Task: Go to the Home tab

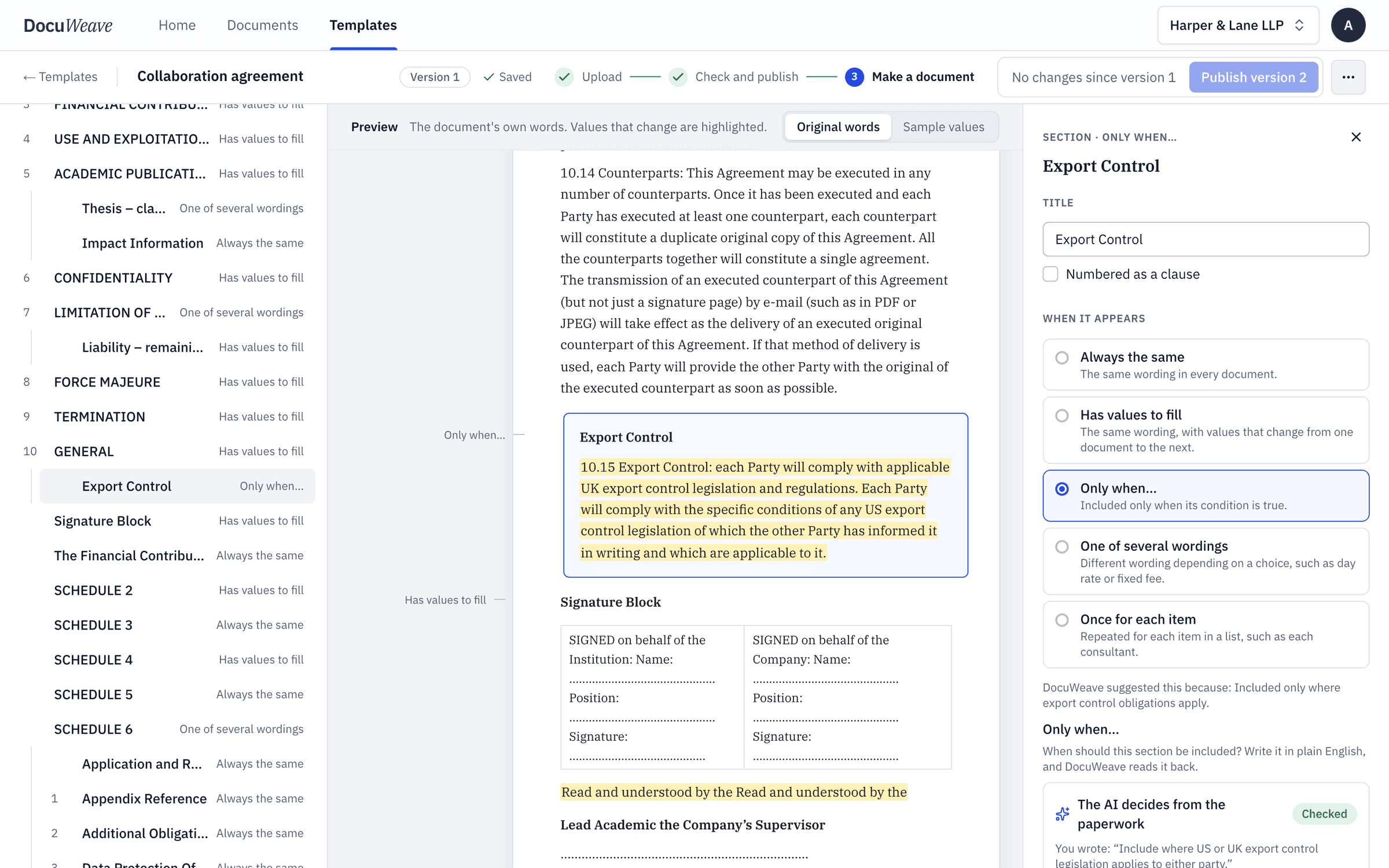Action: tap(177, 25)
